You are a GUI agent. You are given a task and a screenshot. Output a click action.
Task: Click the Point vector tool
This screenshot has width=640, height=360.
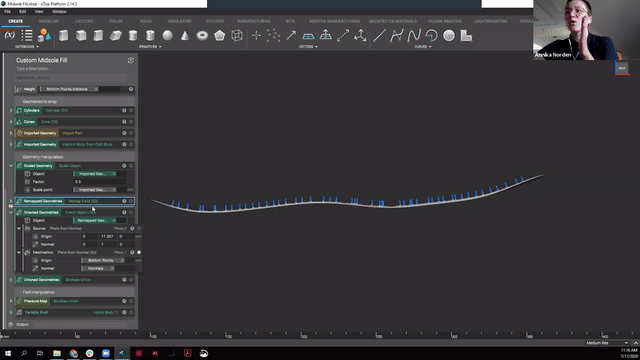point(256,36)
